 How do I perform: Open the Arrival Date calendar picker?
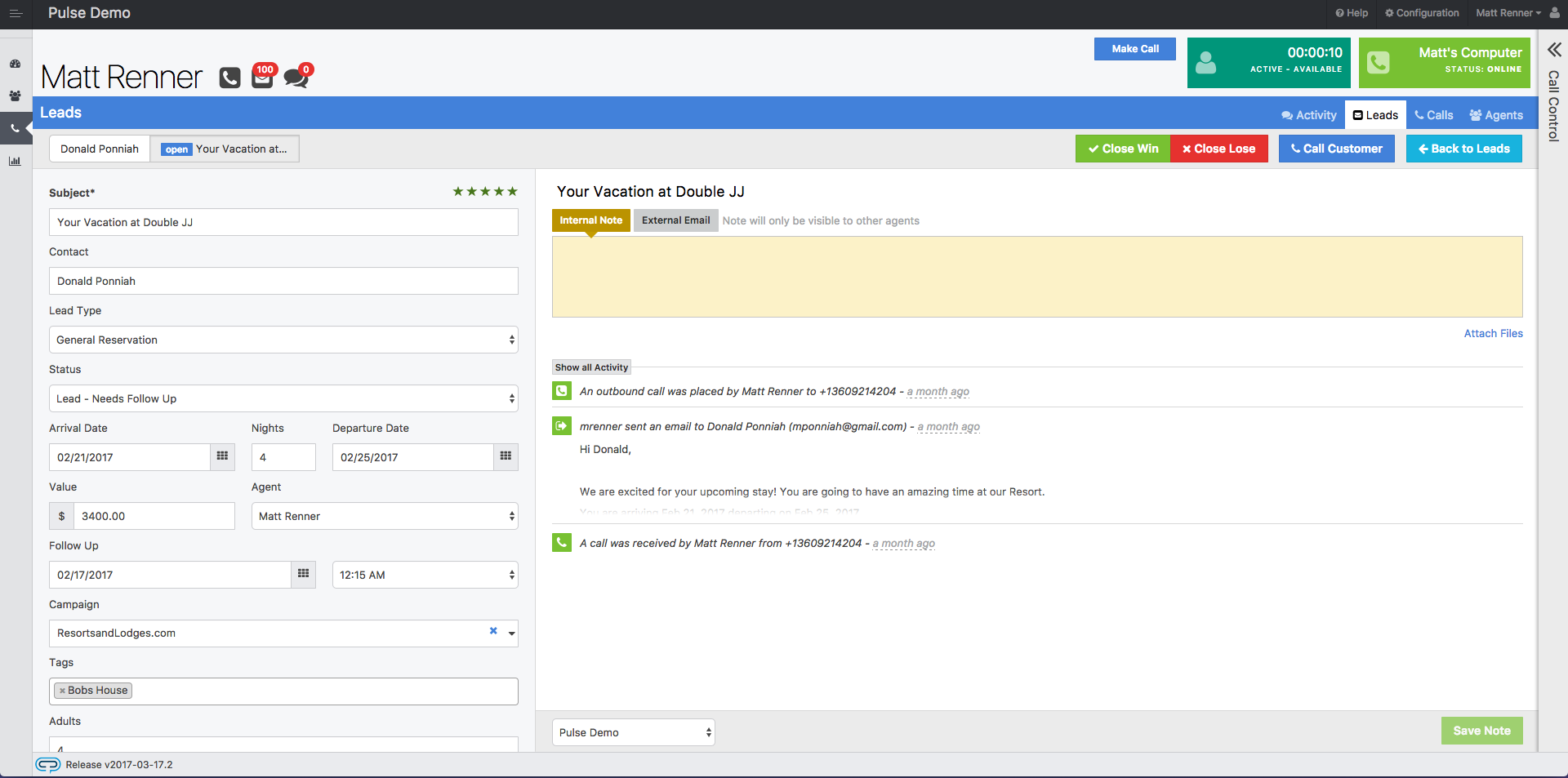pos(222,457)
